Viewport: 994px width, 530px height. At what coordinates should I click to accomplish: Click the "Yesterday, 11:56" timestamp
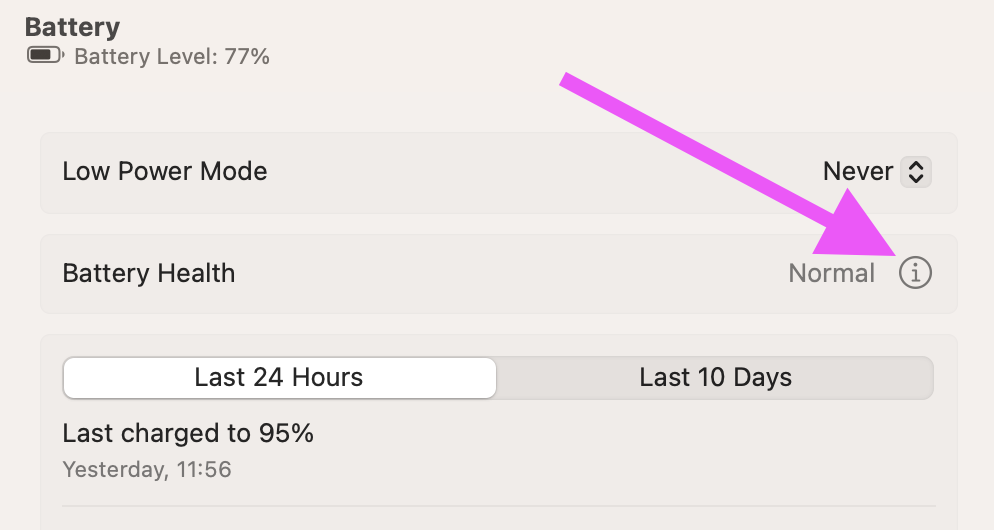pos(147,468)
